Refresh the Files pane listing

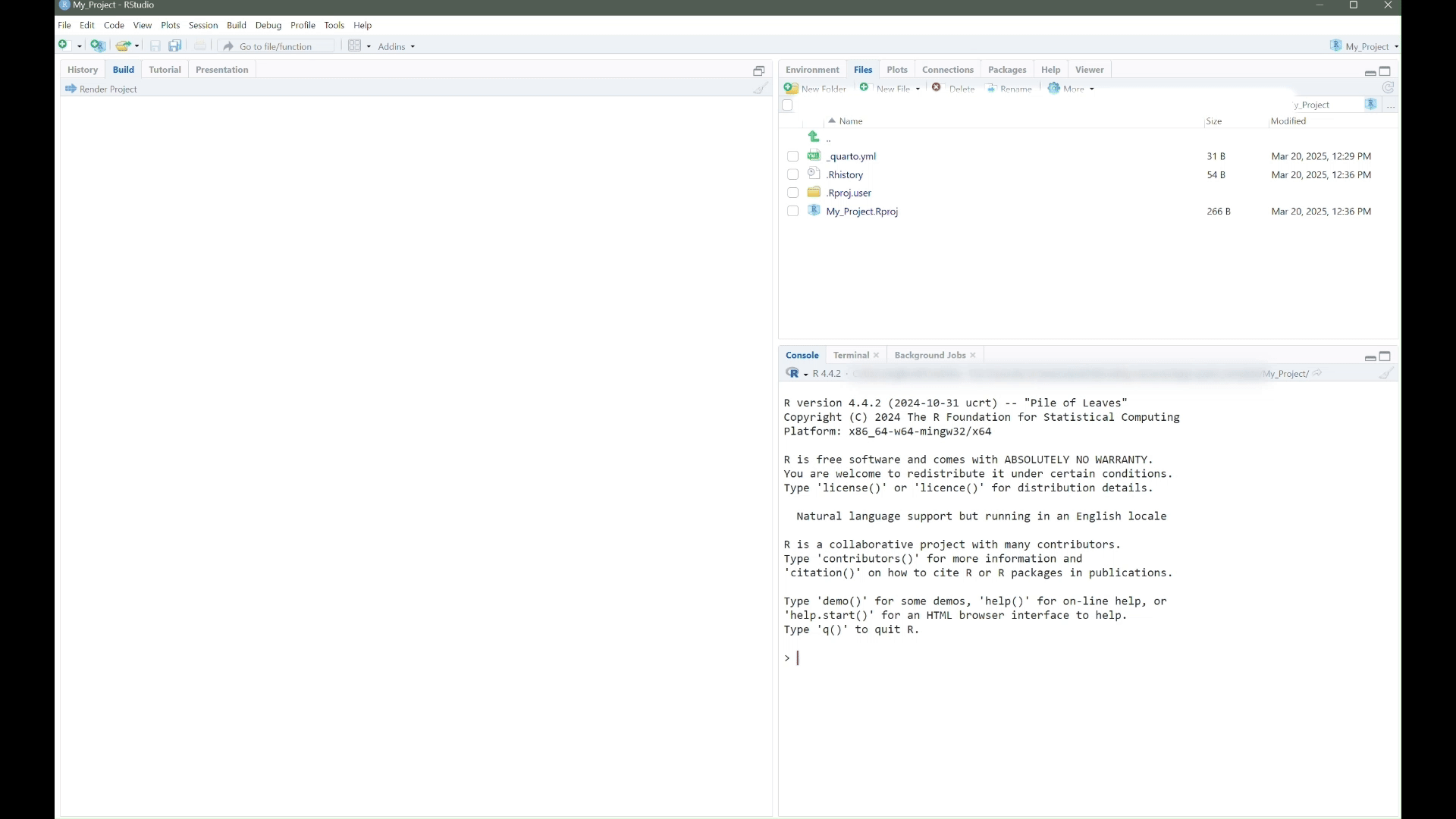(1388, 88)
